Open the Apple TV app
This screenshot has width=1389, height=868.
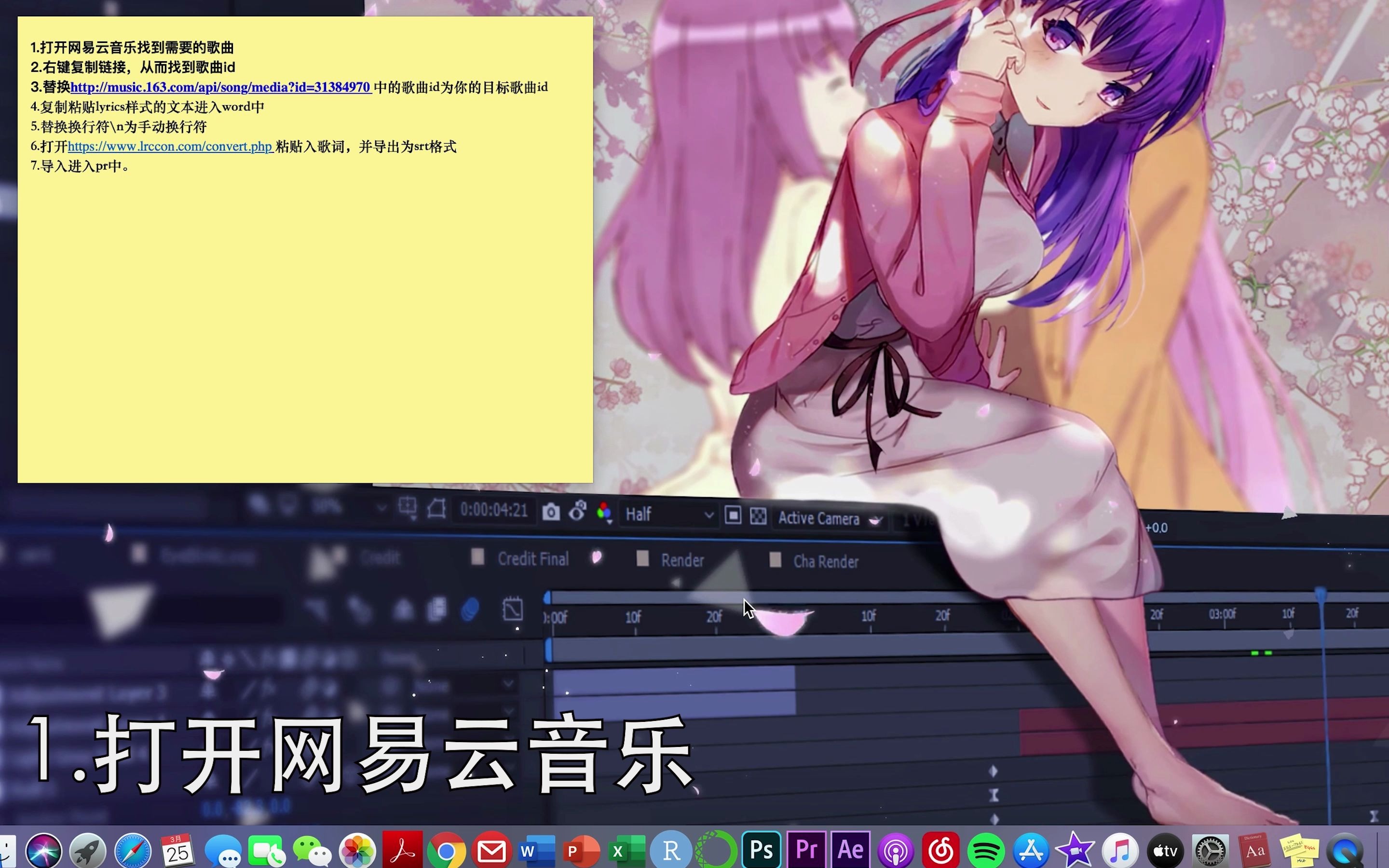click(x=1165, y=850)
